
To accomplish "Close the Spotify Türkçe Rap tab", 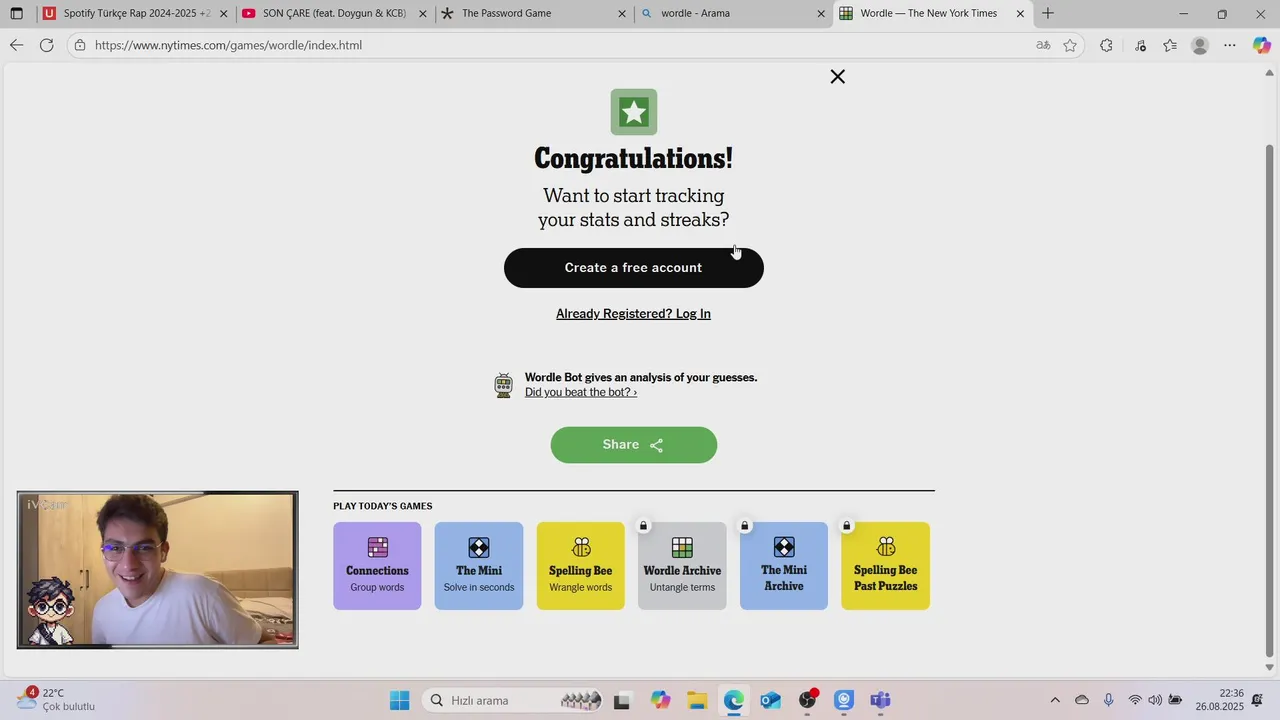I will [x=223, y=14].
